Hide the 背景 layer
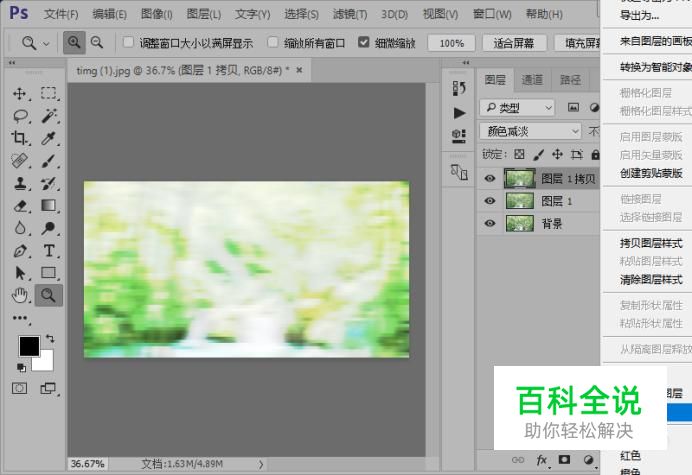Screen dimensions: 692x475 click(489, 223)
